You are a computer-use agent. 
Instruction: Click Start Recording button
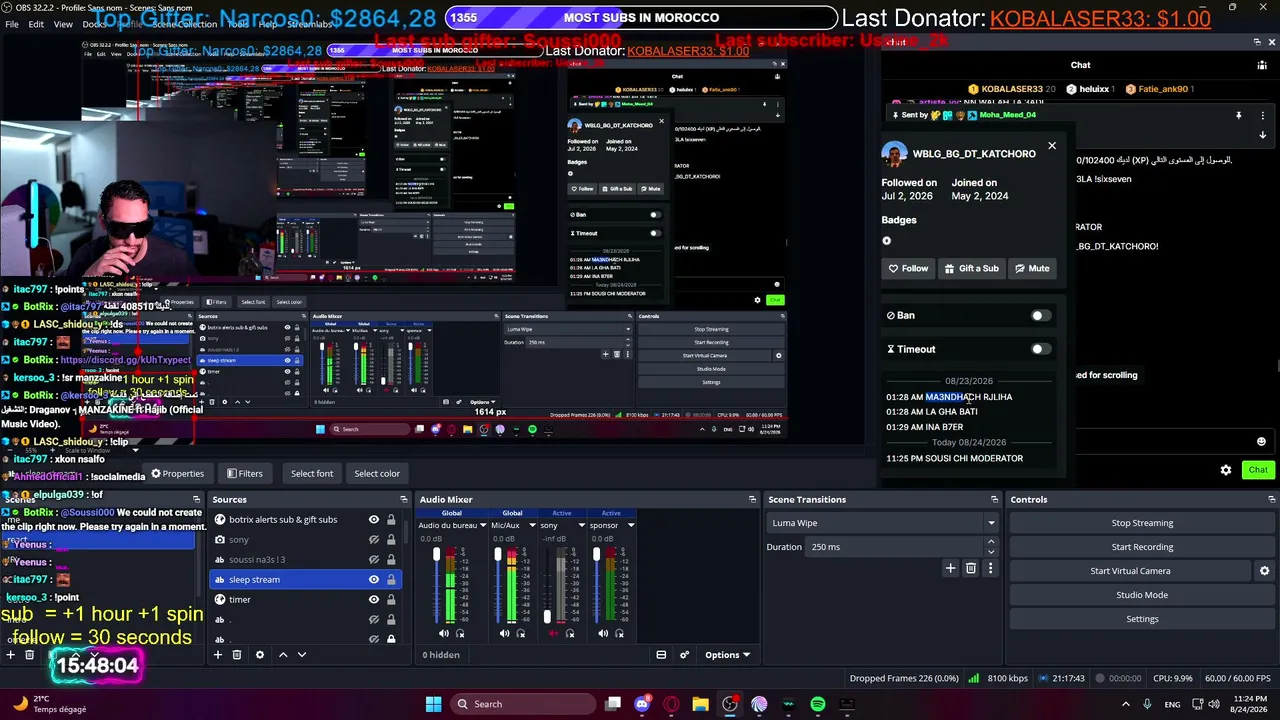(x=1142, y=547)
